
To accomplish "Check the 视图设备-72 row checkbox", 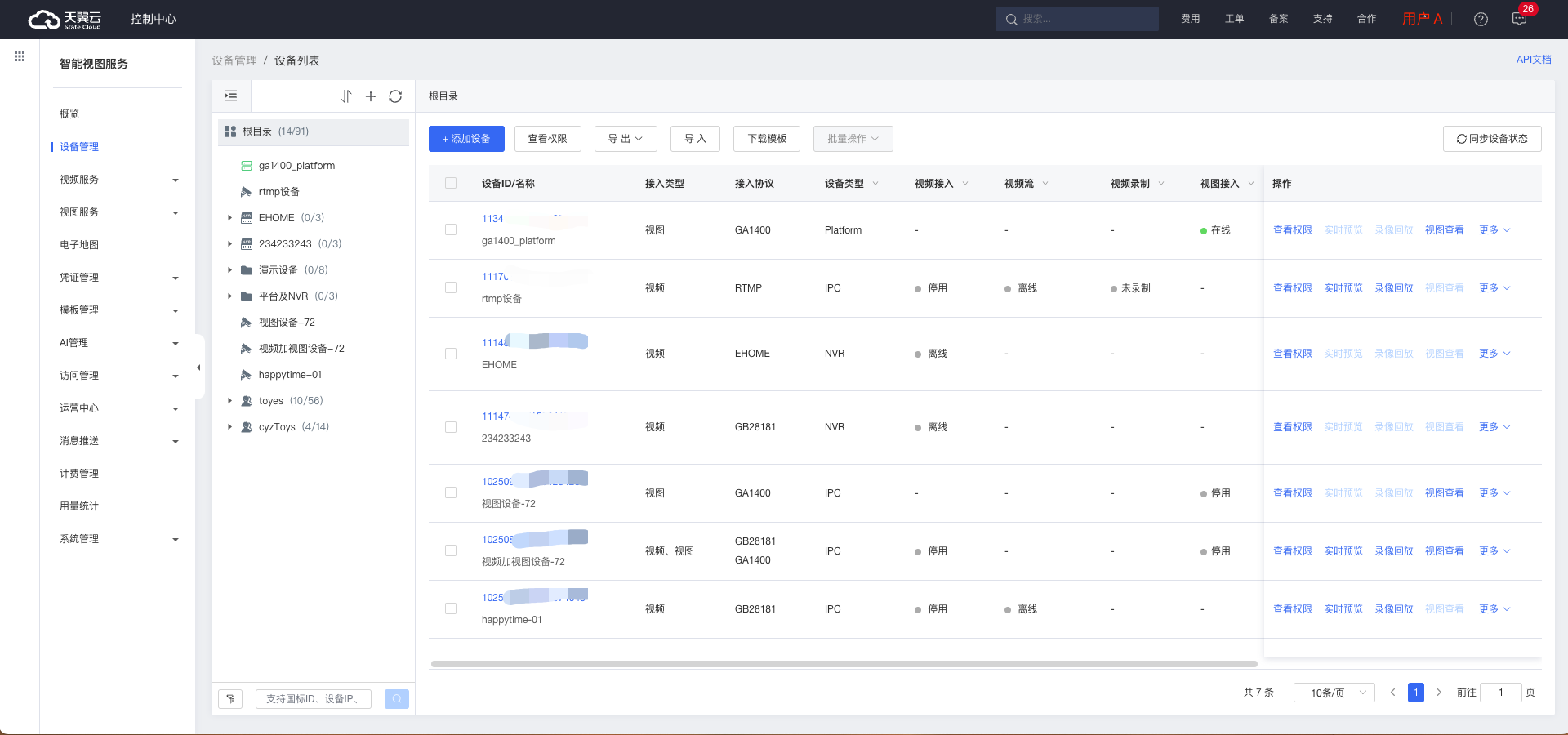I will pos(451,492).
